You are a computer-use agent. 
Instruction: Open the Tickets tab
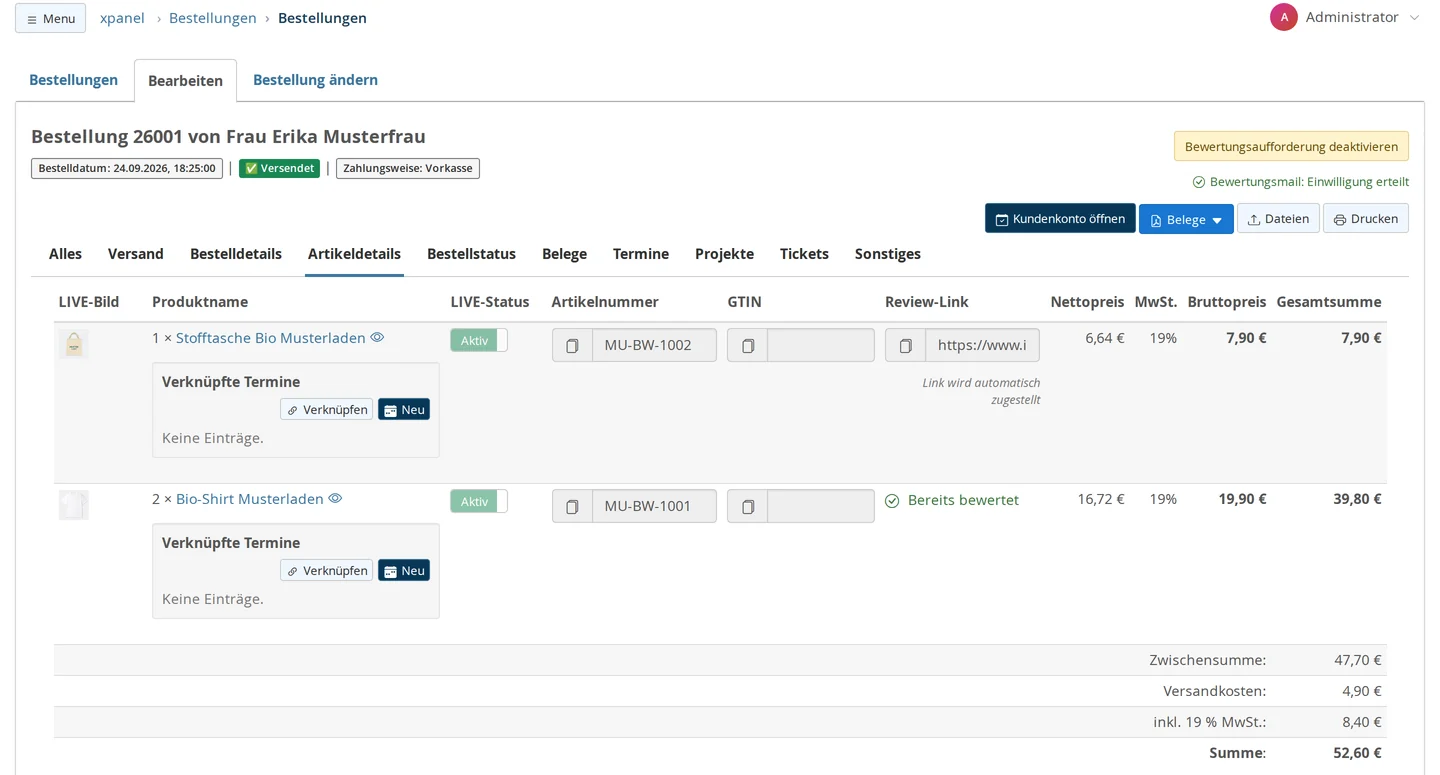coord(804,254)
